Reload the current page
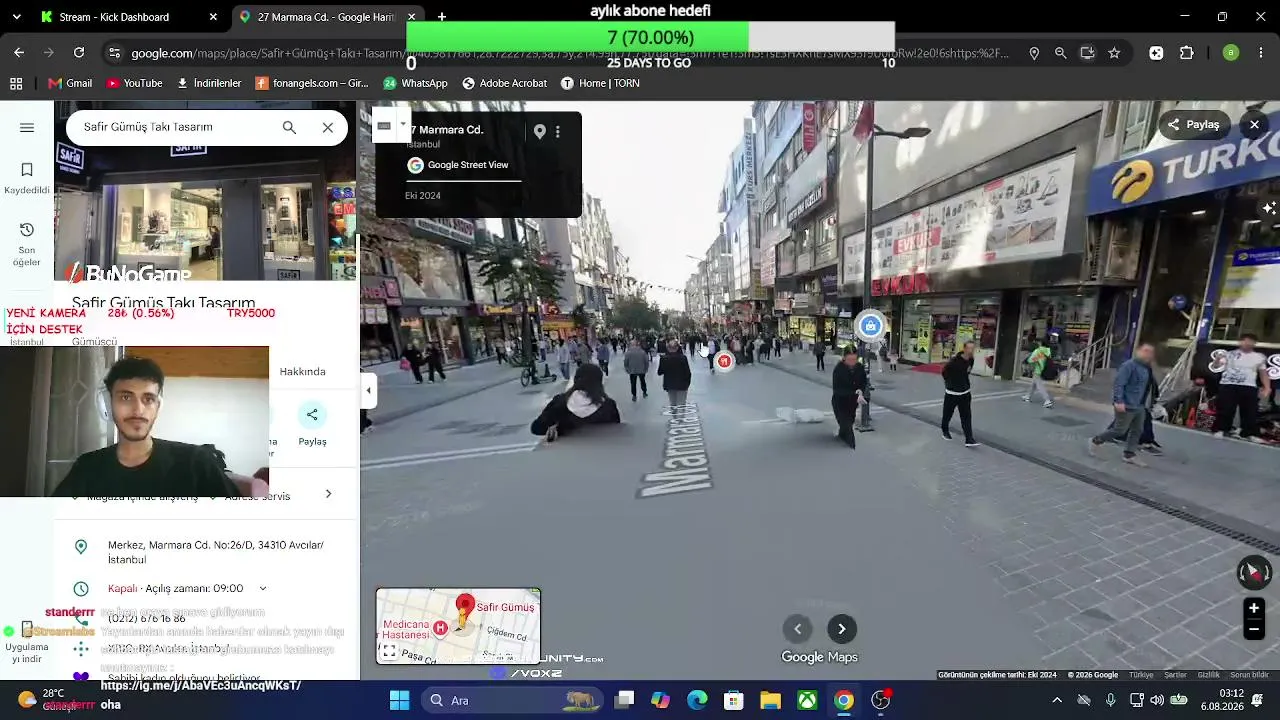1280x720 pixels. point(79,53)
